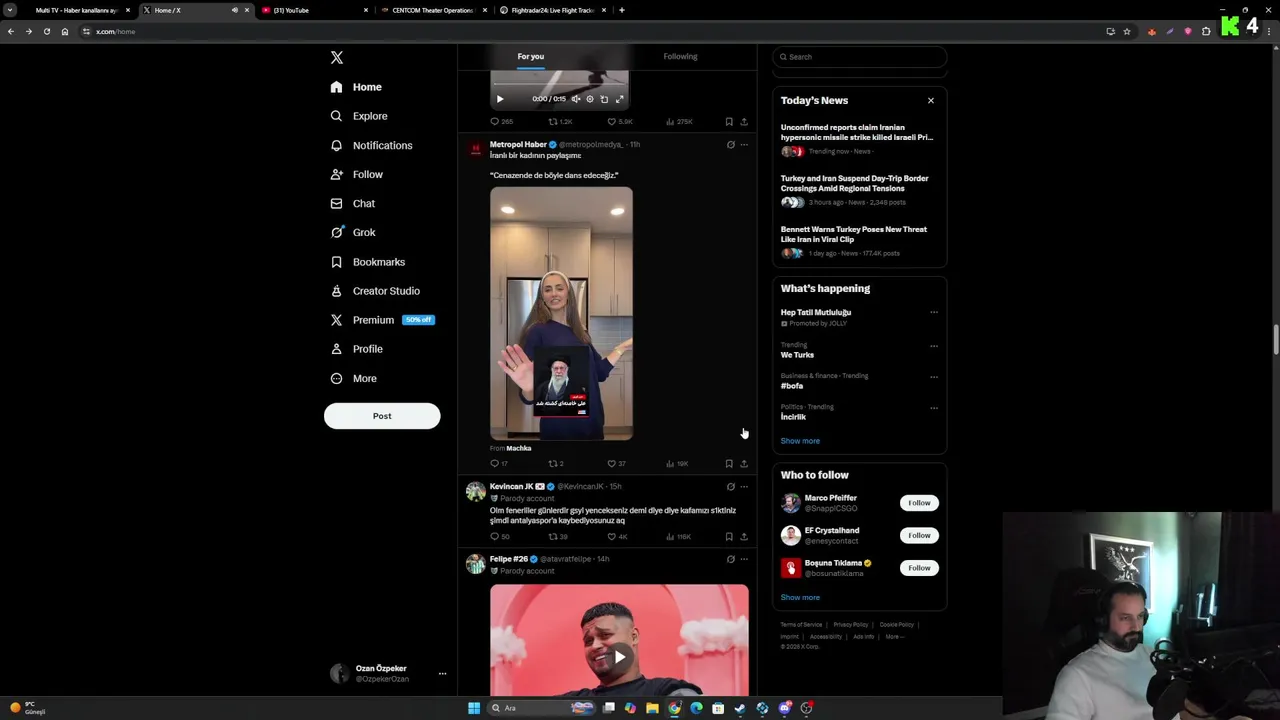Open Grok from the sidebar
This screenshot has height=720, width=1280.
click(x=353, y=232)
